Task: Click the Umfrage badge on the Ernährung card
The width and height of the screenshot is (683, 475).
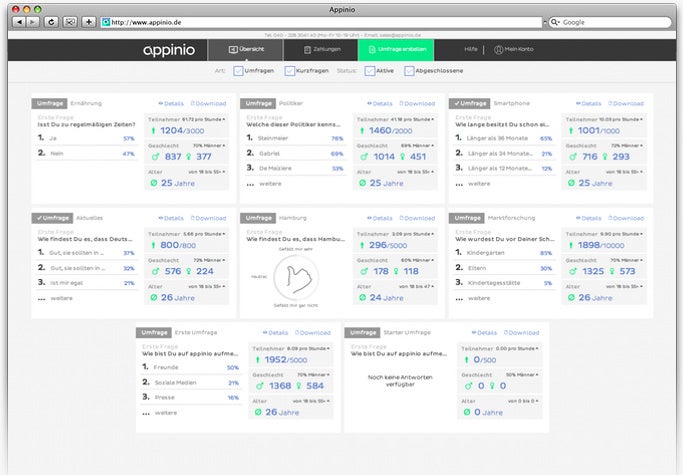Action: 49,103
